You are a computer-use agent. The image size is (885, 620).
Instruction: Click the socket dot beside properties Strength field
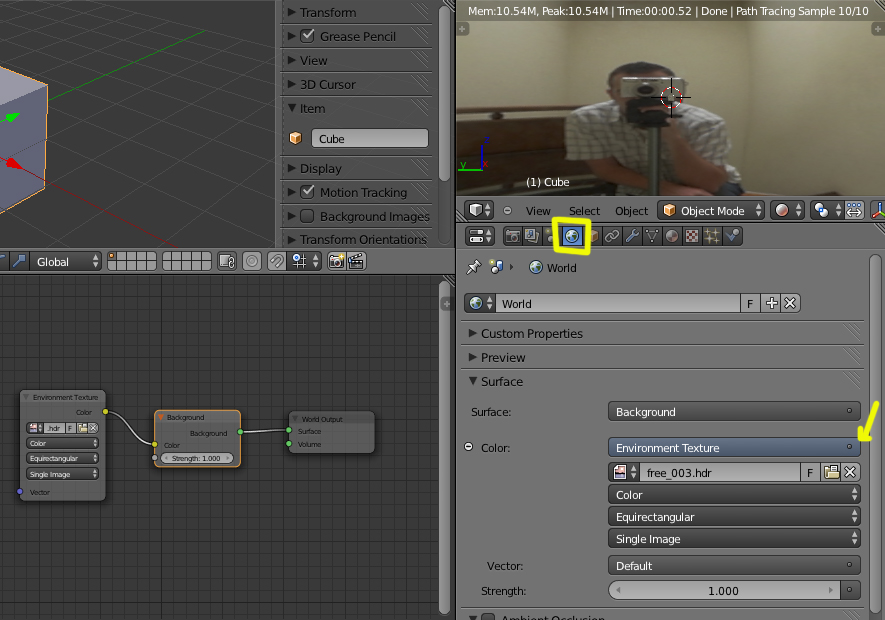(850, 591)
